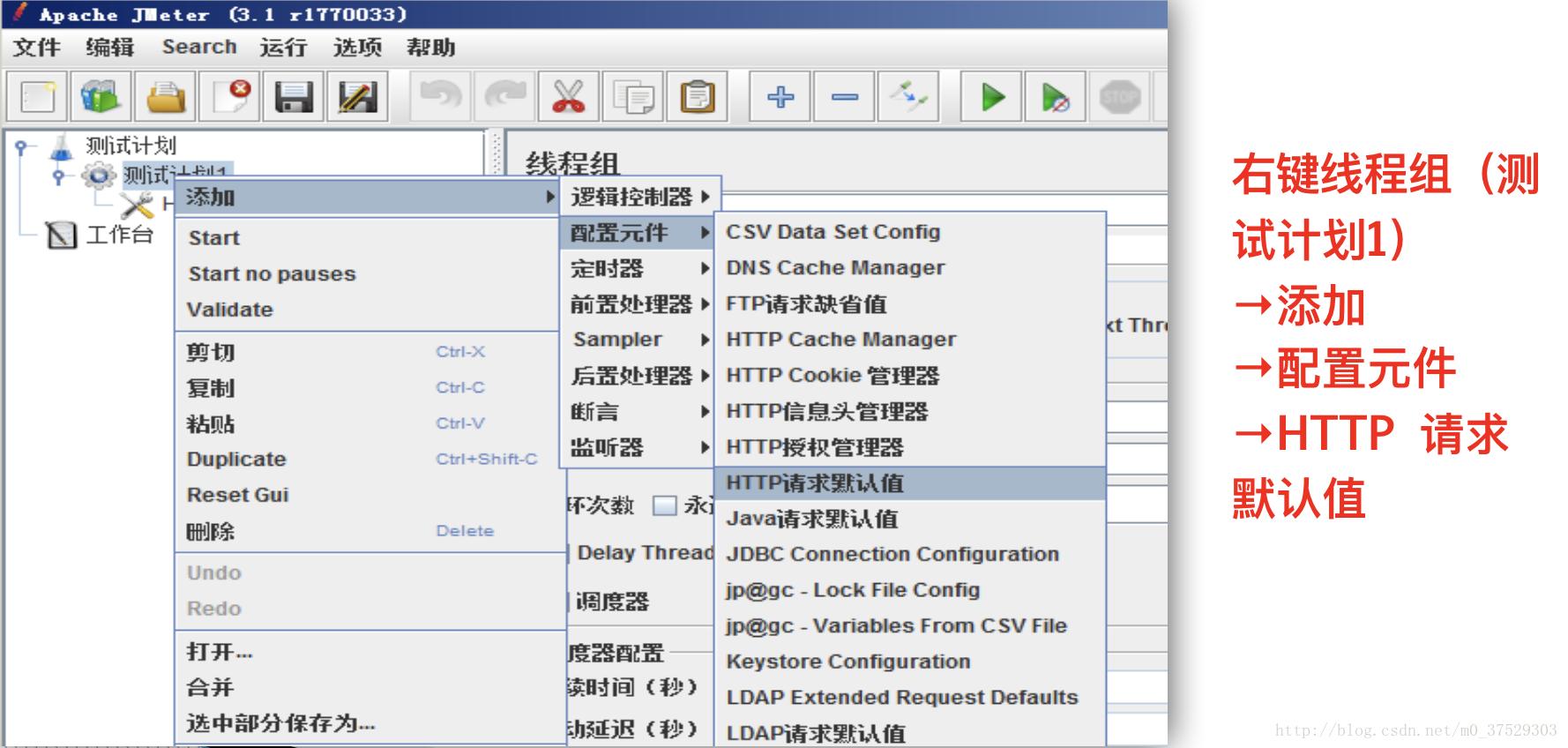Screen dimensions: 1568x748
Task: Choose HTTP Cache Manager
Action: [x=910, y=340]
